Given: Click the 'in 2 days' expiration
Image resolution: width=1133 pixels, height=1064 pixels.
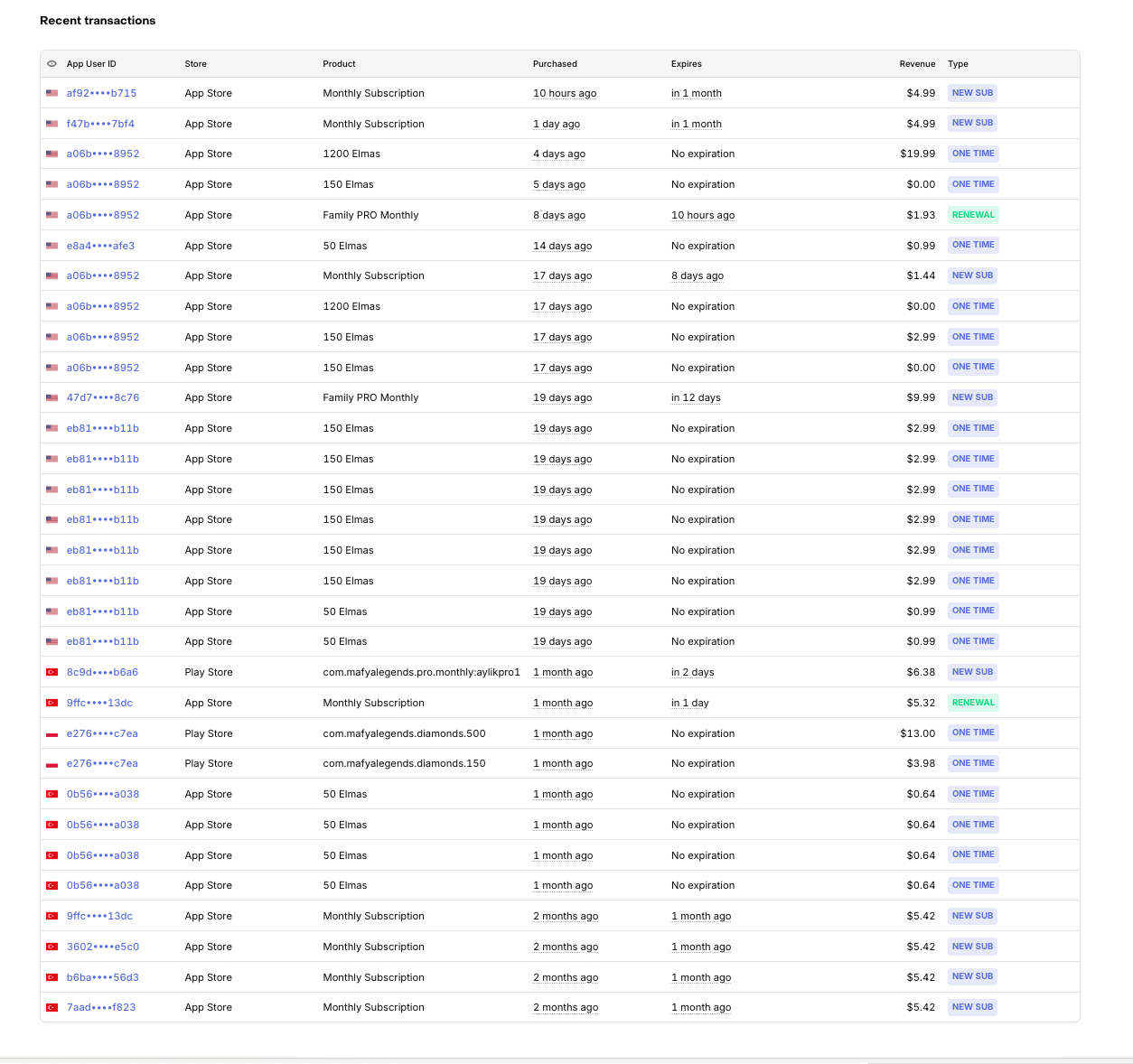Looking at the screenshot, I should (x=692, y=672).
